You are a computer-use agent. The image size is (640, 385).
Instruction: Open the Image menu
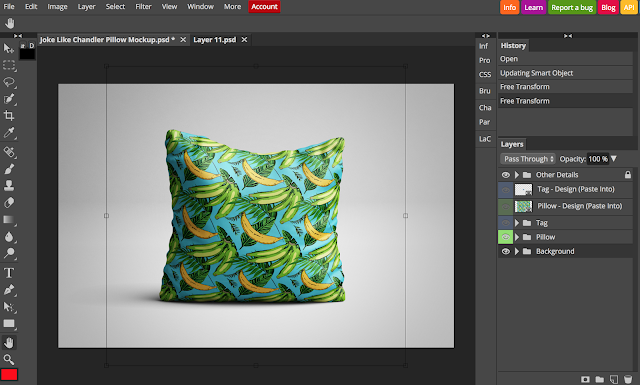tap(57, 7)
